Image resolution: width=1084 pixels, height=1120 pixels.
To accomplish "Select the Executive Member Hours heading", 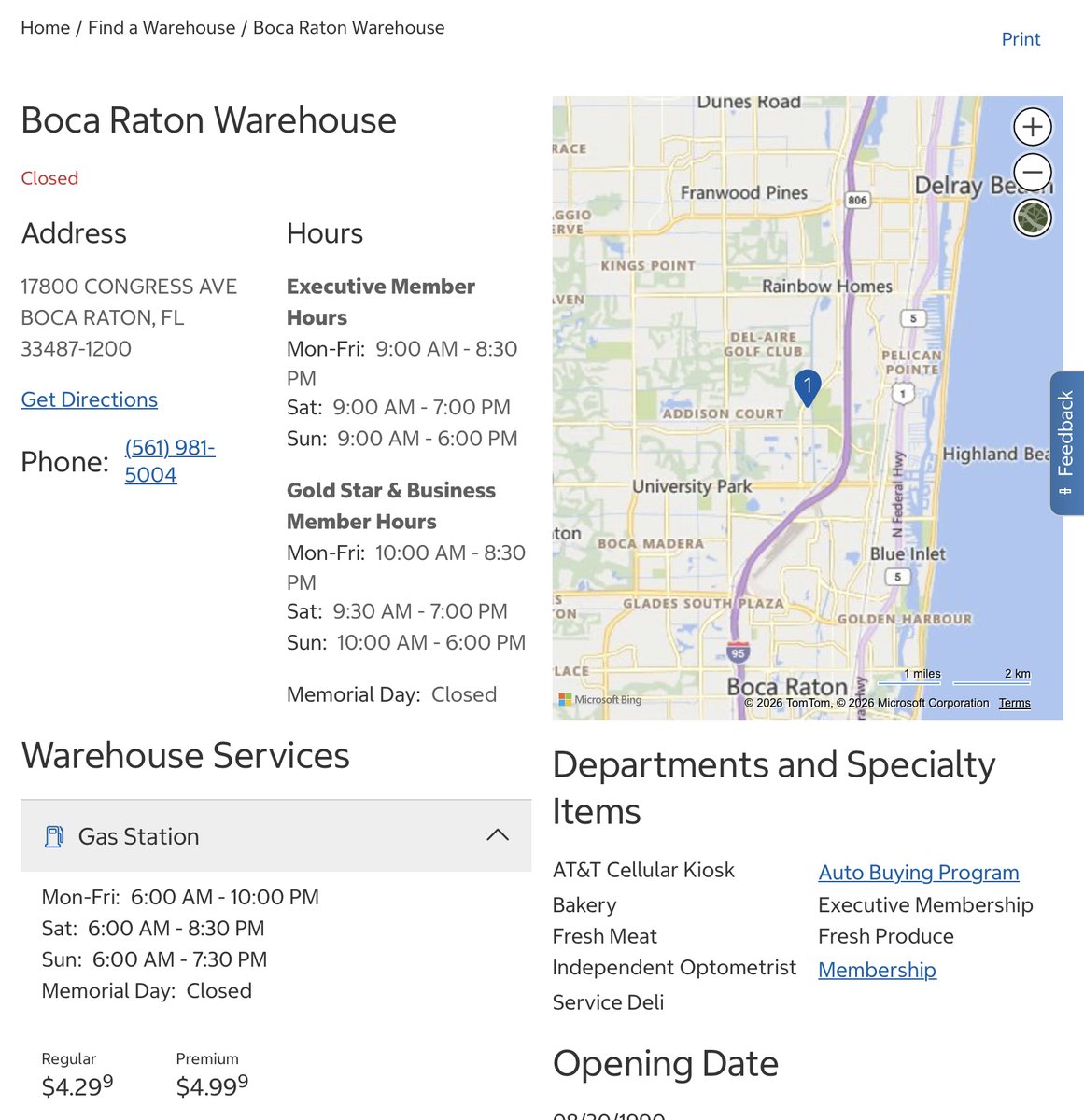I will [x=381, y=301].
